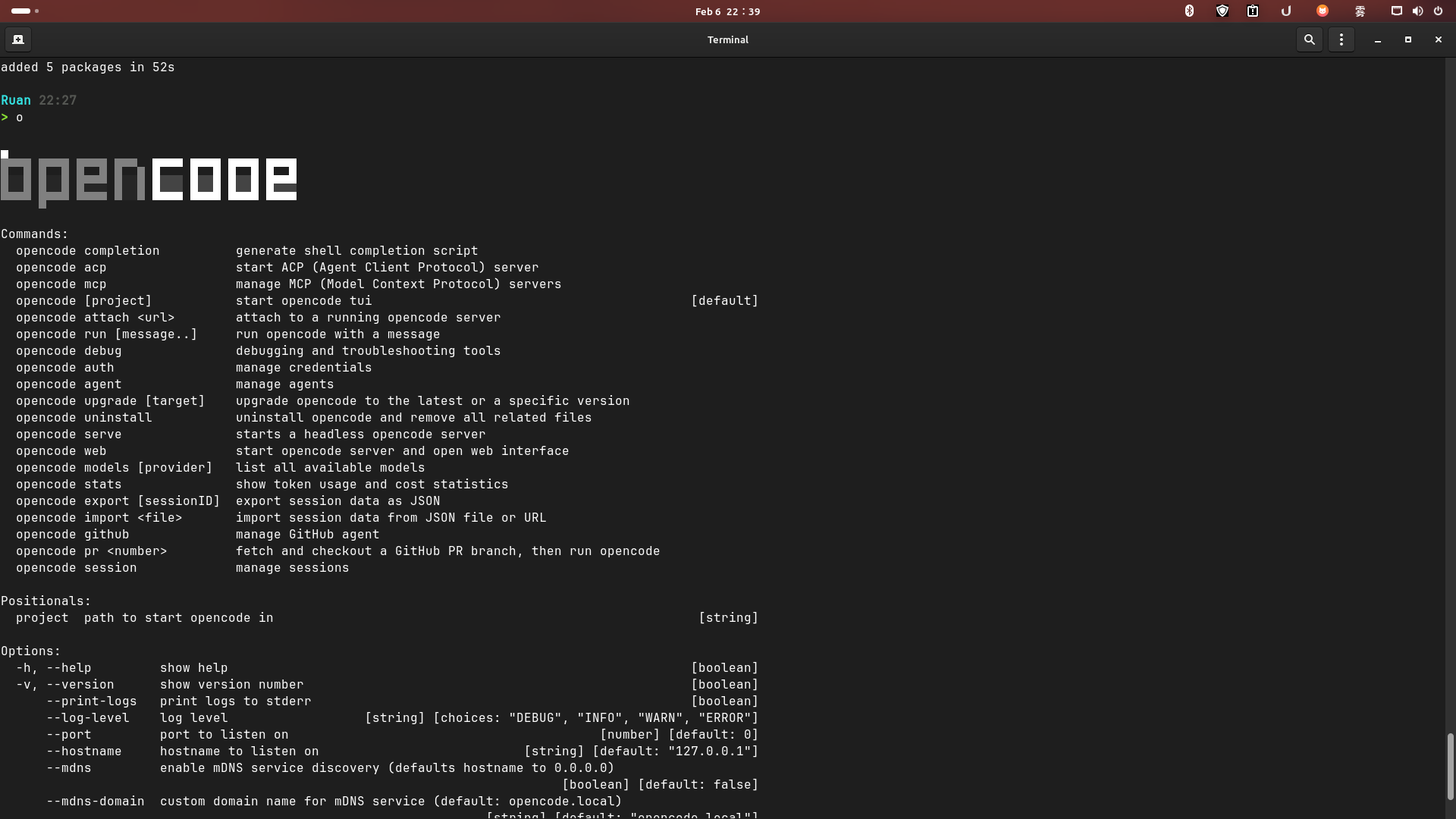Click the text 'opencode upgrade [target]'
The width and height of the screenshot is (1456, 819).
(111, 401)
